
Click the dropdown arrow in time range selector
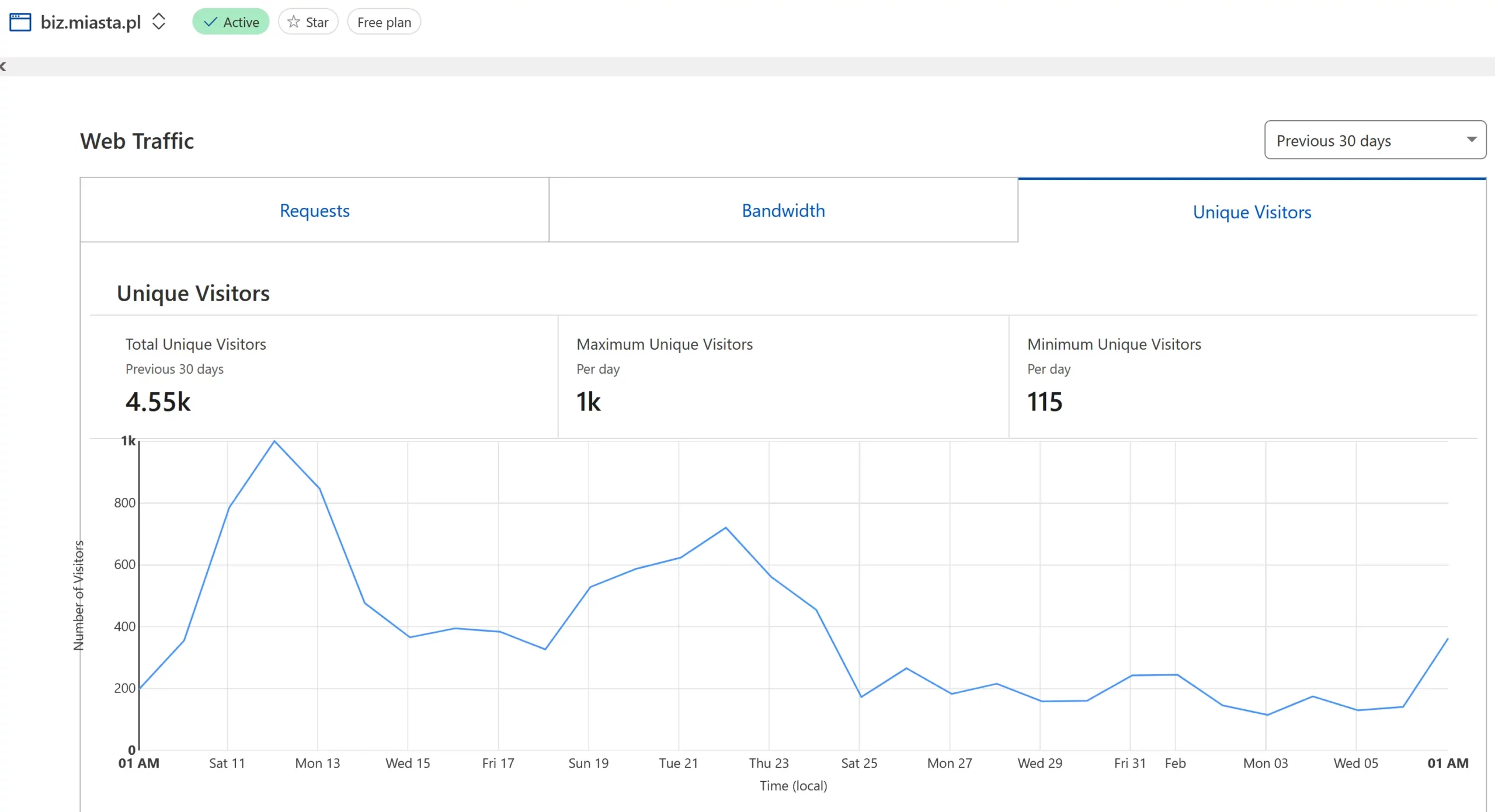[1471, 140]
